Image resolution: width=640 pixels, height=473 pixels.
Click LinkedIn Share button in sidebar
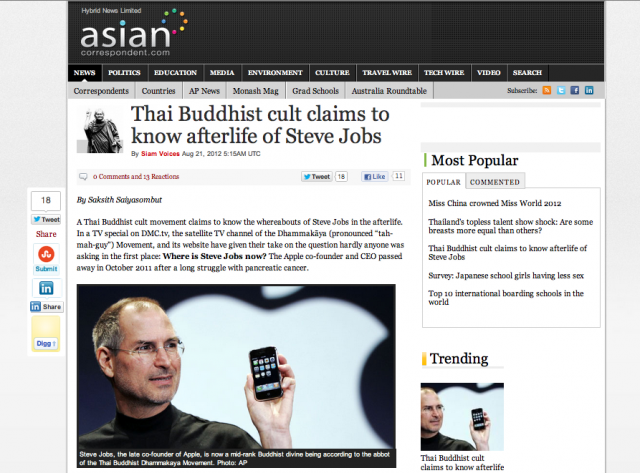[47, 306]
